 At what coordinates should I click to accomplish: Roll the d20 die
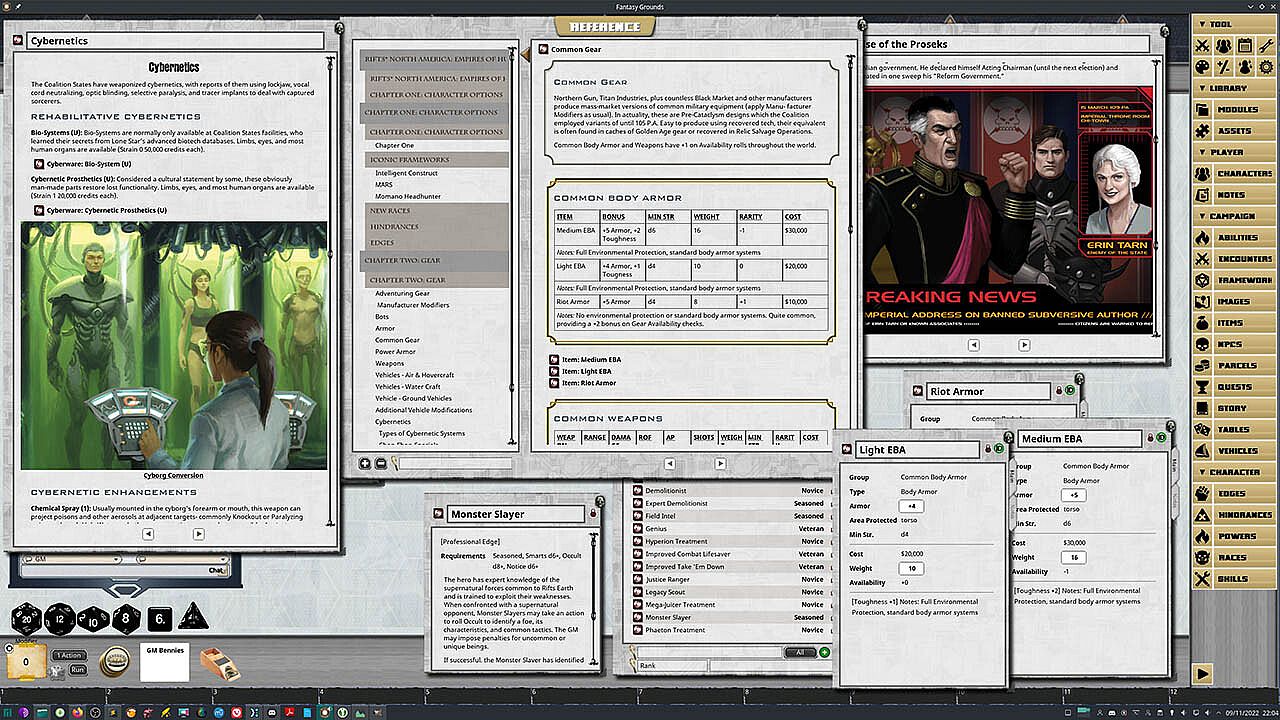26,619
